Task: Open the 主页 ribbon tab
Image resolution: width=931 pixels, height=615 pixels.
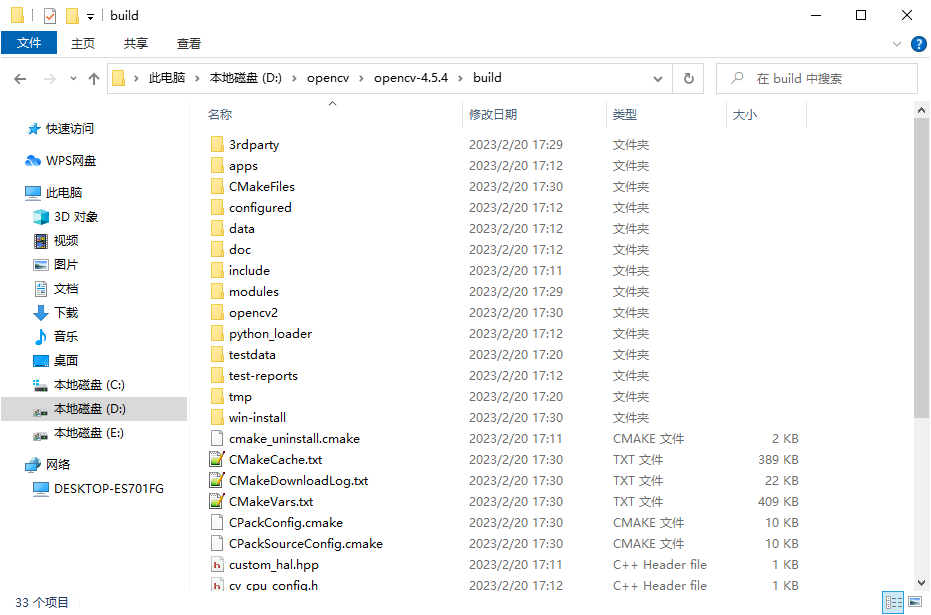Action: point(83,43)
